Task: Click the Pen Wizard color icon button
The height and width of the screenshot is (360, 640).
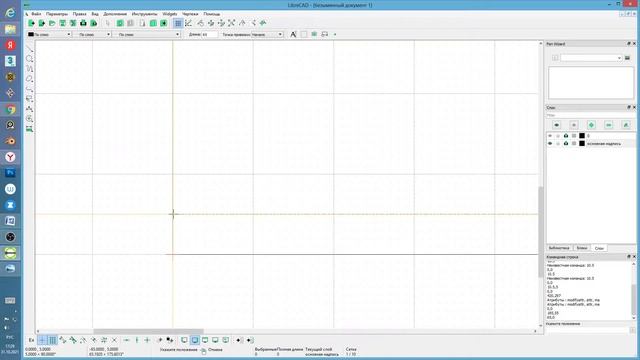Action: [627, 58]
